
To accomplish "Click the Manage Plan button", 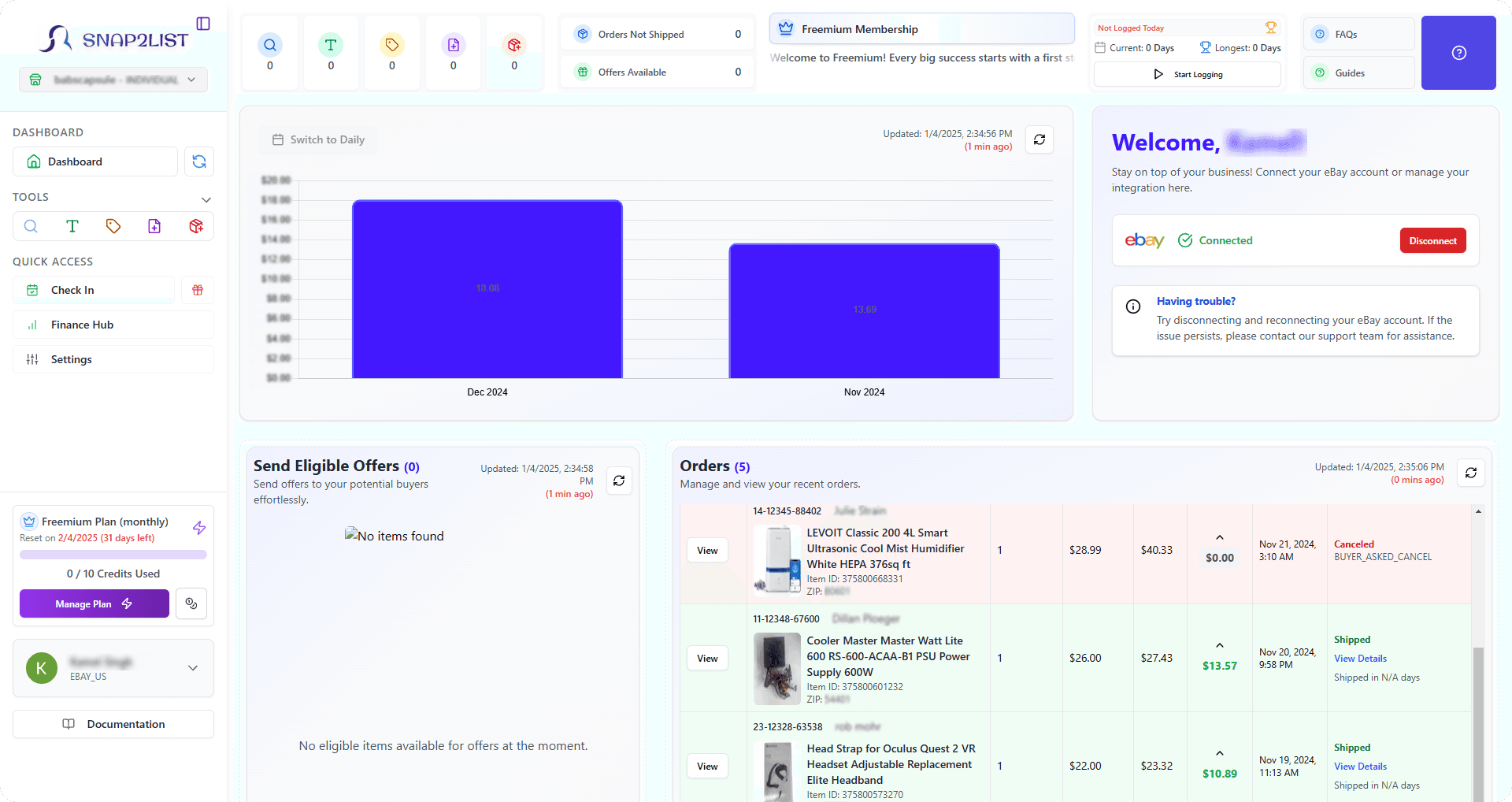I will coord(94,604).
